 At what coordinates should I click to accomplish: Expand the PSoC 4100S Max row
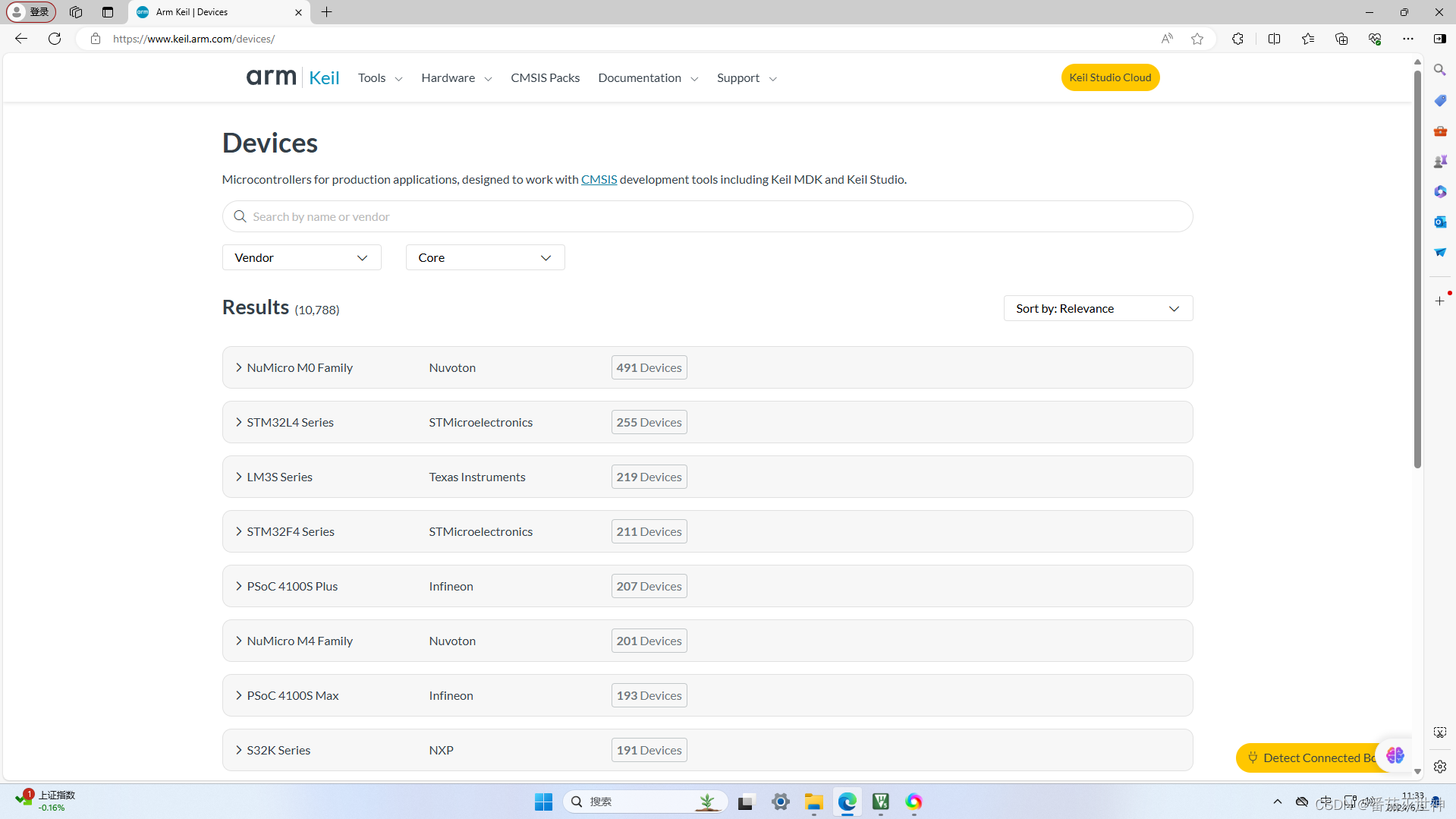click(707, 695)
